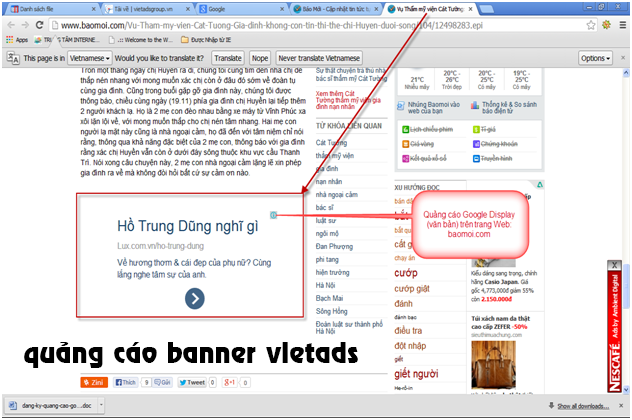
Task: Open the 'Lịch chiếu phim' icon link
Action: point(427,129)
